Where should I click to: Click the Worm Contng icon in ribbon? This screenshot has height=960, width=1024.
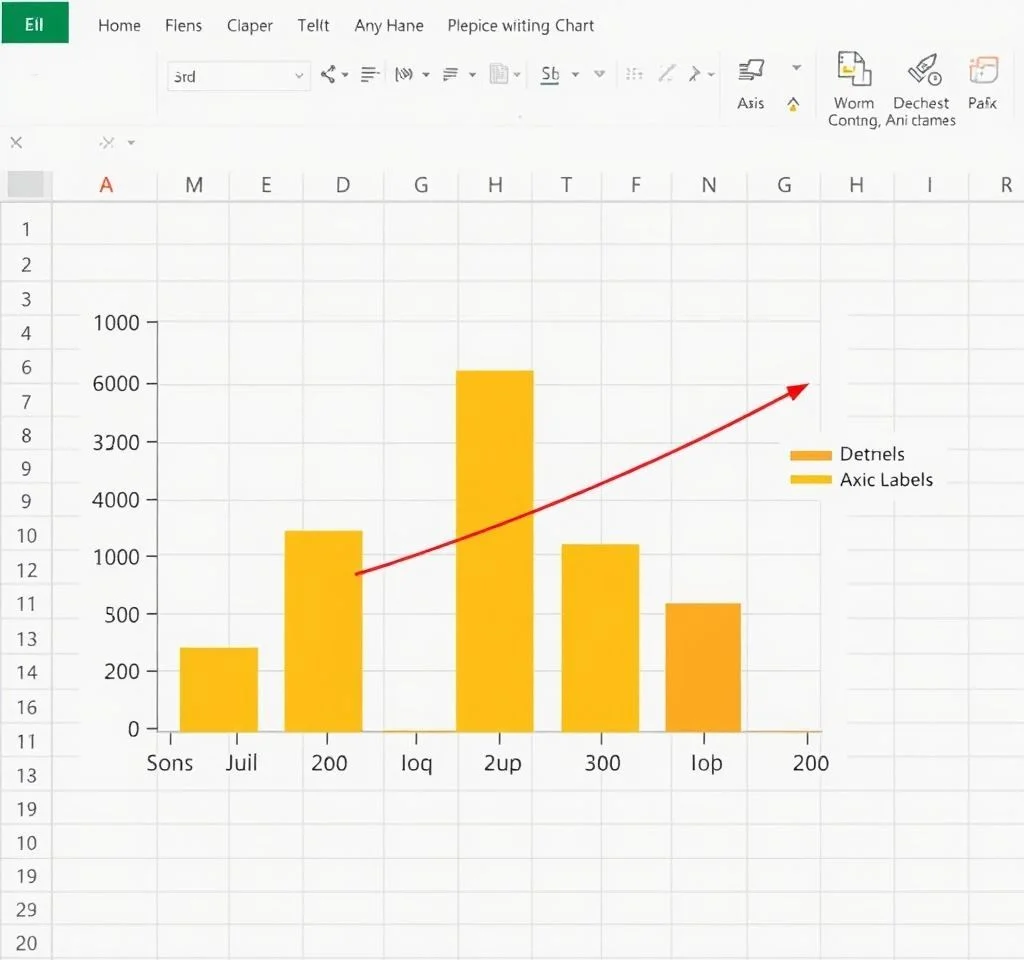[852, 70]
